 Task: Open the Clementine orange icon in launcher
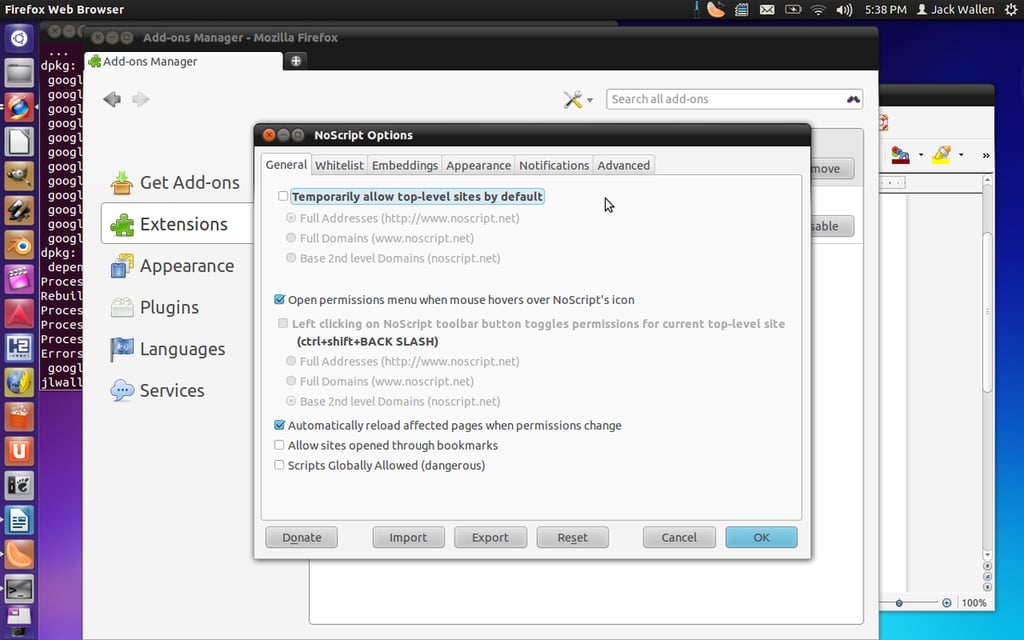19,554
